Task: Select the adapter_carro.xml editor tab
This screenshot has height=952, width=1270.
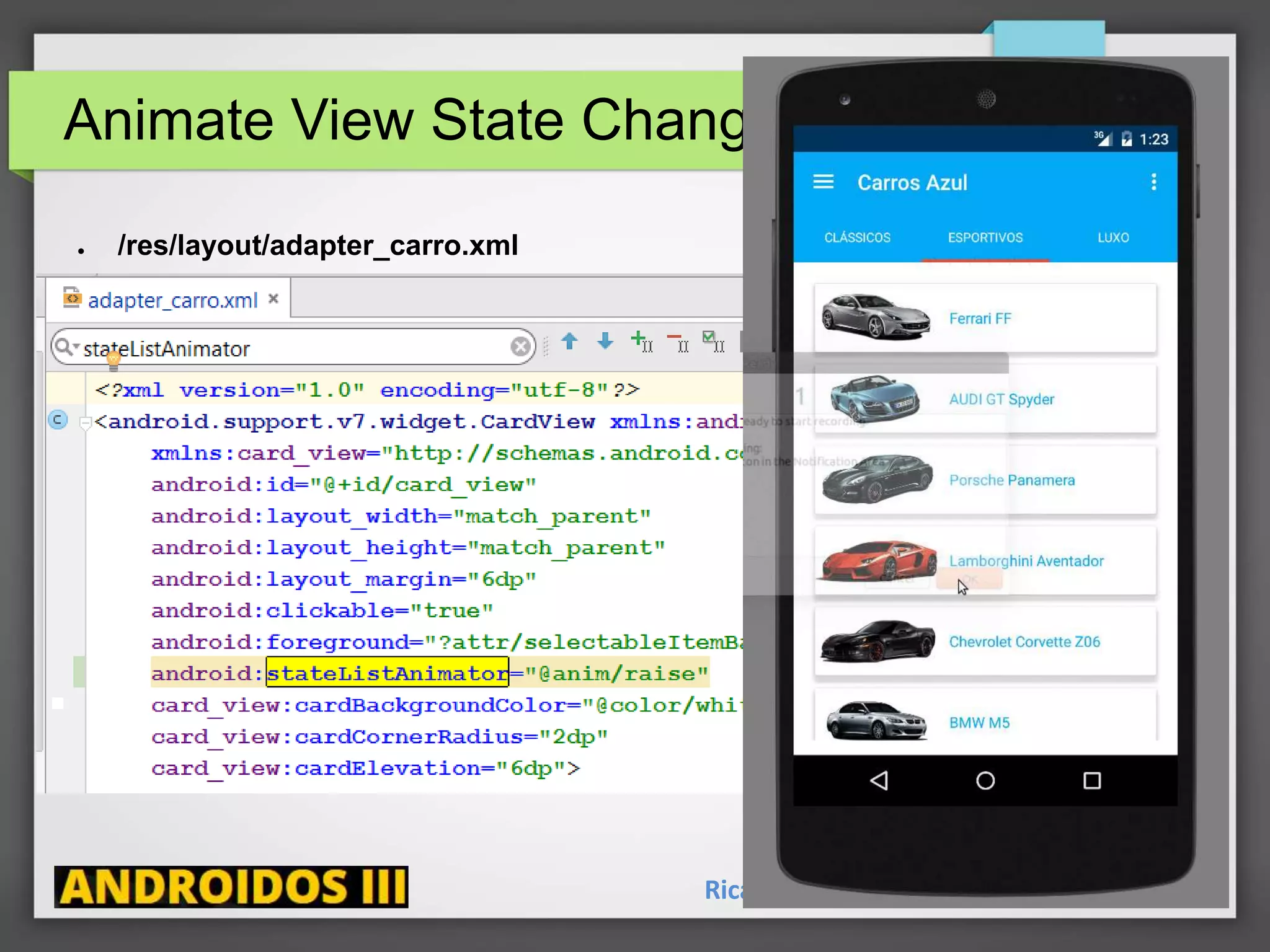Action: [168, 300]
